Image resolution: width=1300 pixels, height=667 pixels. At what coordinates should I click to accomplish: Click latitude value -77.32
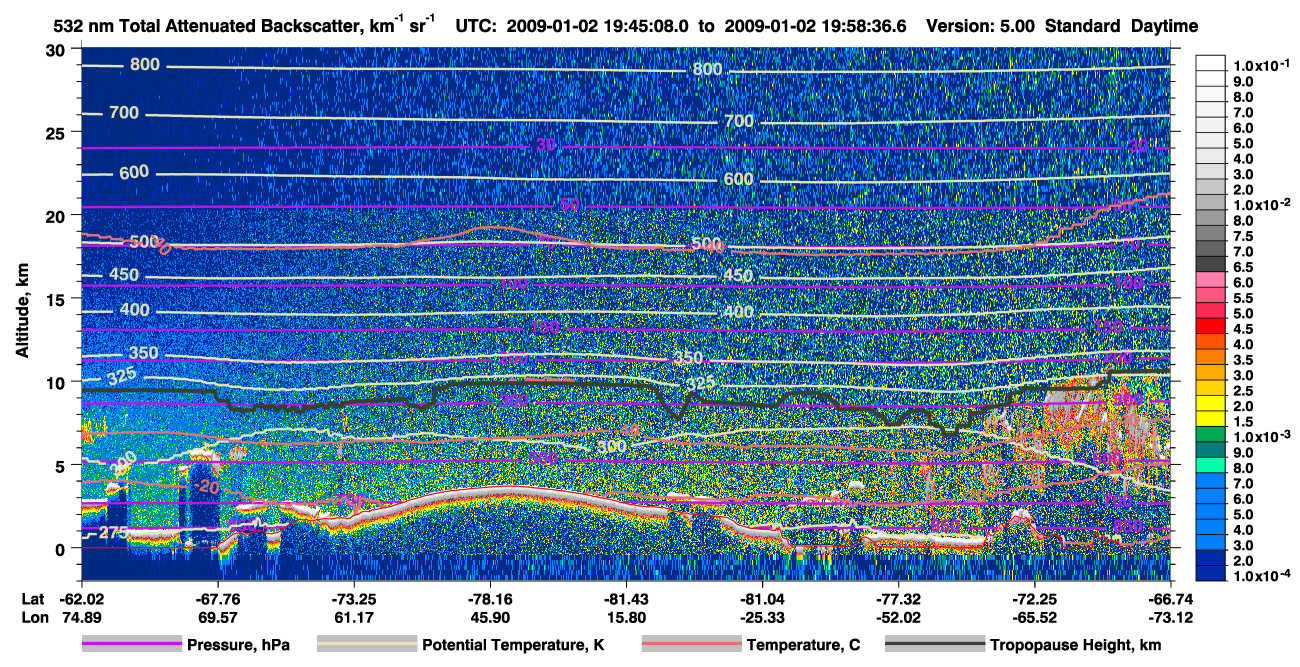coord(898,598)
